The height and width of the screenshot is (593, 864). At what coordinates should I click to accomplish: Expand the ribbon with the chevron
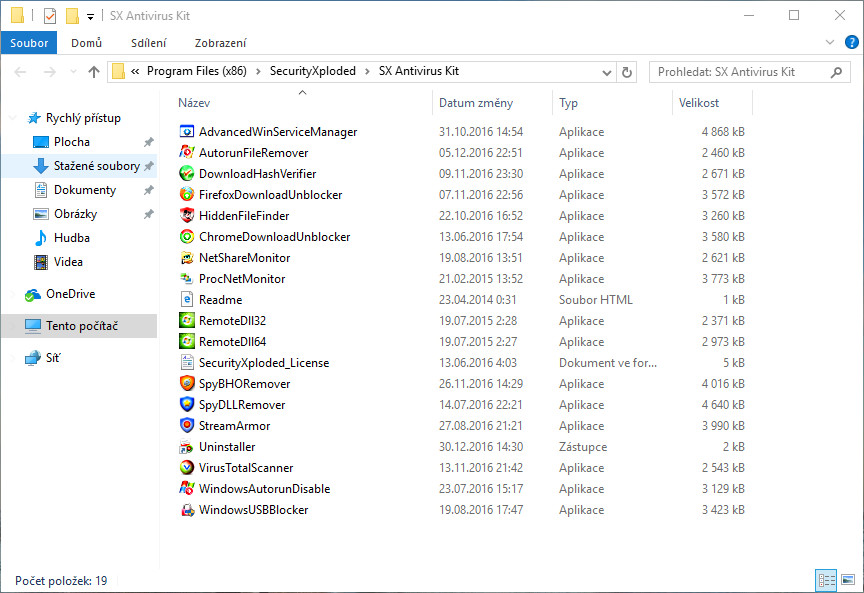point(830,42)
